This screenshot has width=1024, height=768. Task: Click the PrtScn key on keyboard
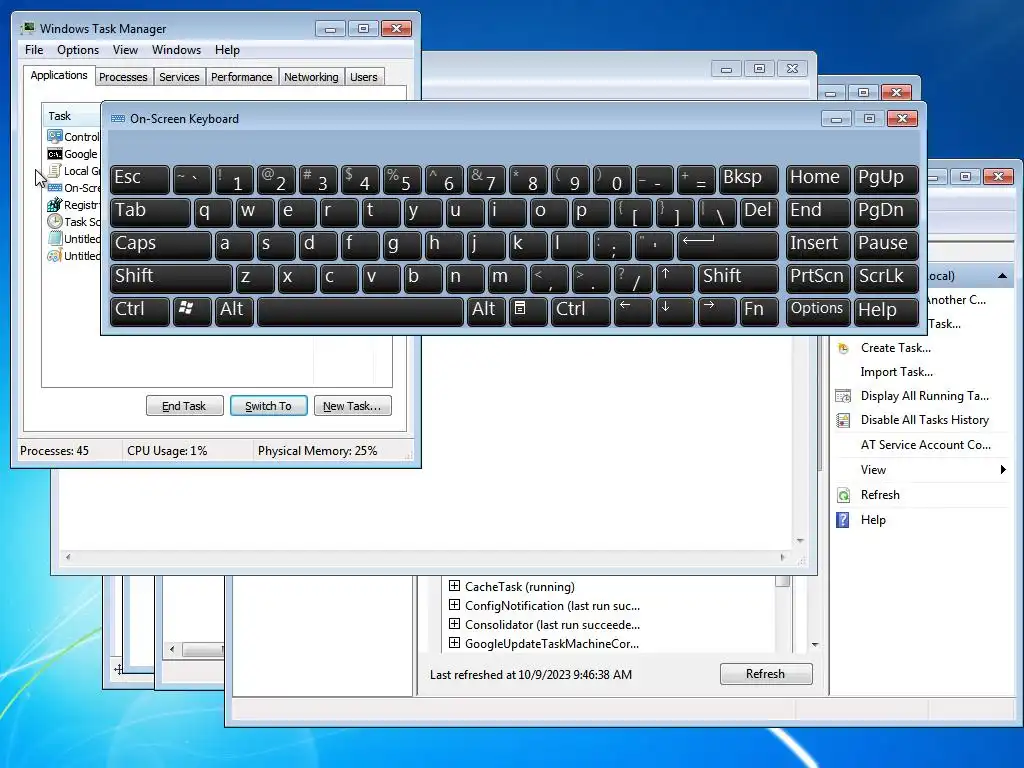pyautogui.click(x=818, y=278)
